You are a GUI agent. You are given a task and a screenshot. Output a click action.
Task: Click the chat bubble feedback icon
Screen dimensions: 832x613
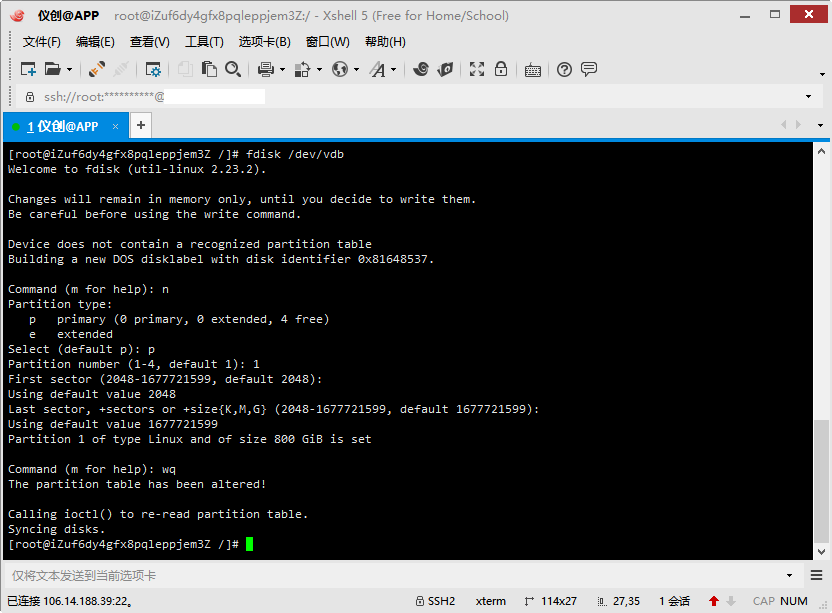[x=589, y=69]
